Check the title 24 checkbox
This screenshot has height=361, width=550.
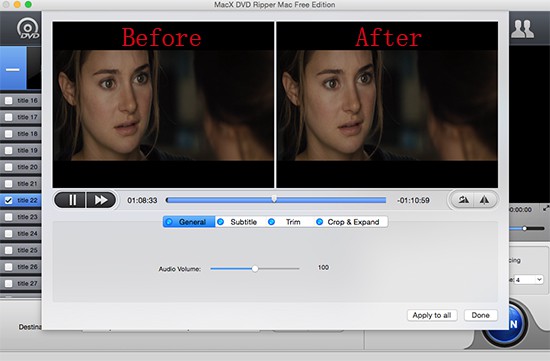[x=8, y=234]
